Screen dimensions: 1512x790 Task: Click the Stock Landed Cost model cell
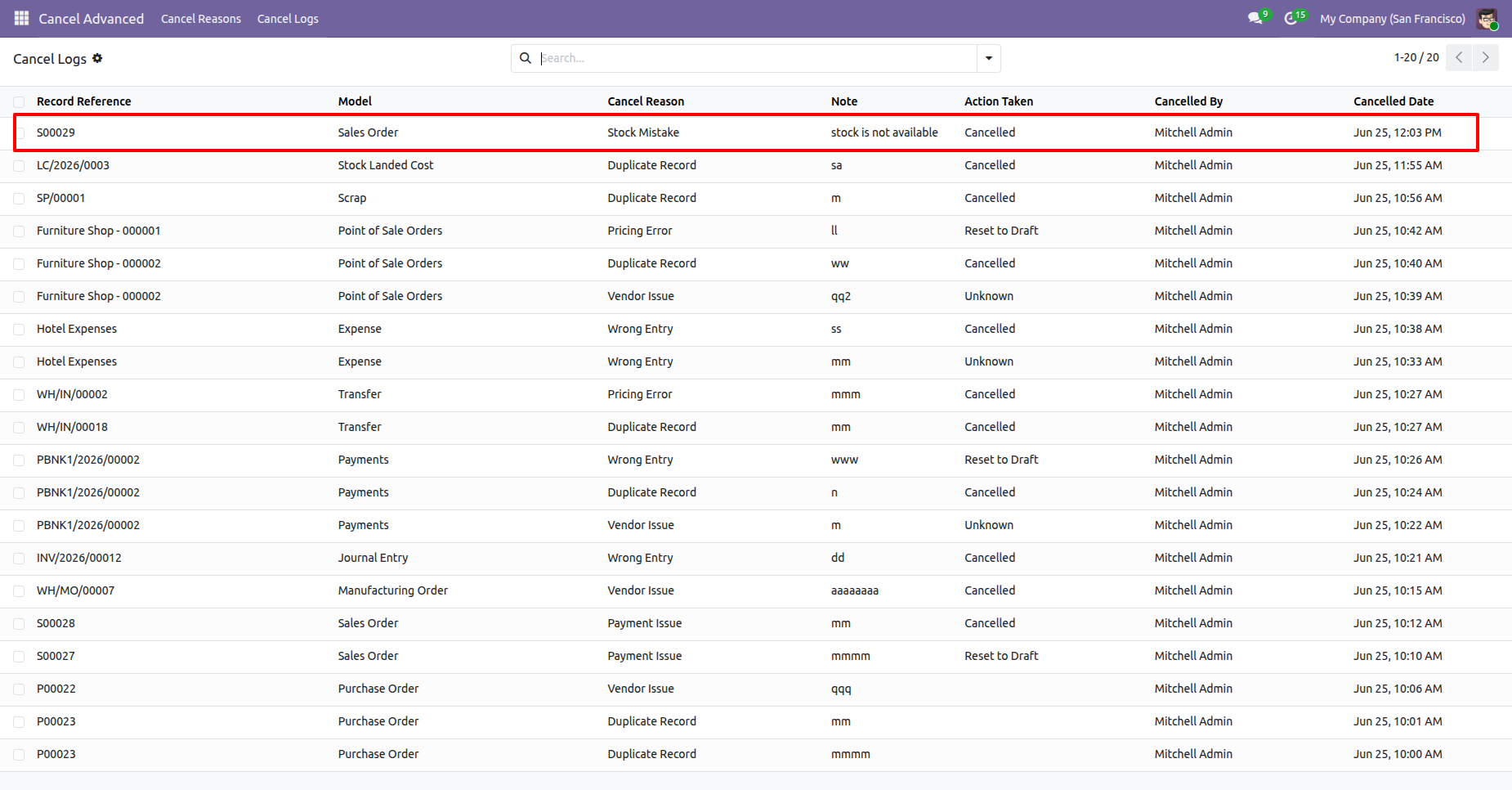tap(386, 165)
